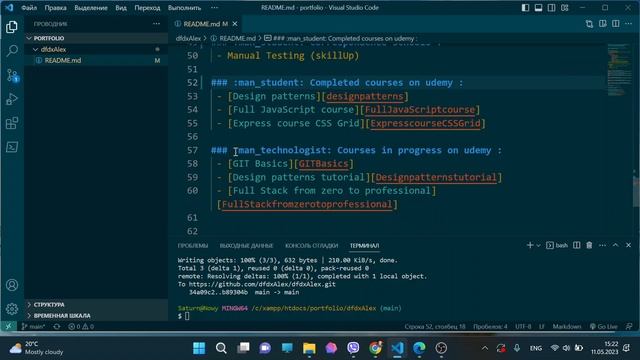This screenshot has height=360, width=640.
Task: Open README.md in the explorer tree
Action: (63, 60)
